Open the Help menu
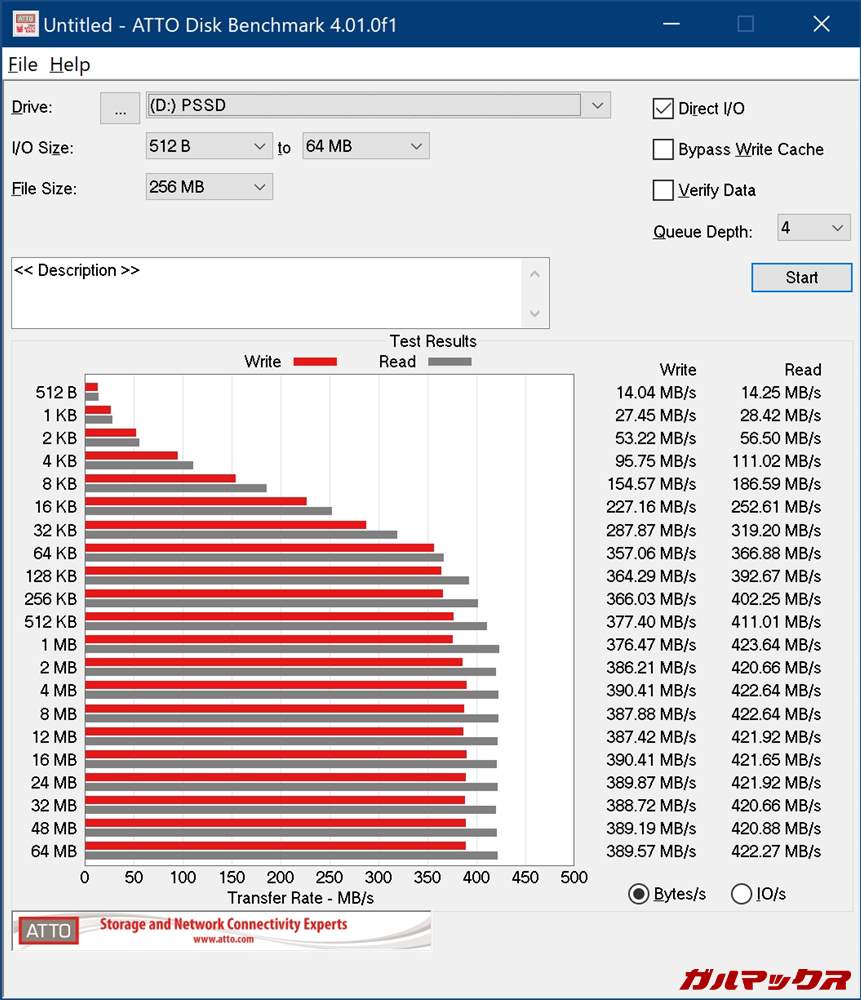The width and height of the screenshot is (861, 1000). pos(70,65)
